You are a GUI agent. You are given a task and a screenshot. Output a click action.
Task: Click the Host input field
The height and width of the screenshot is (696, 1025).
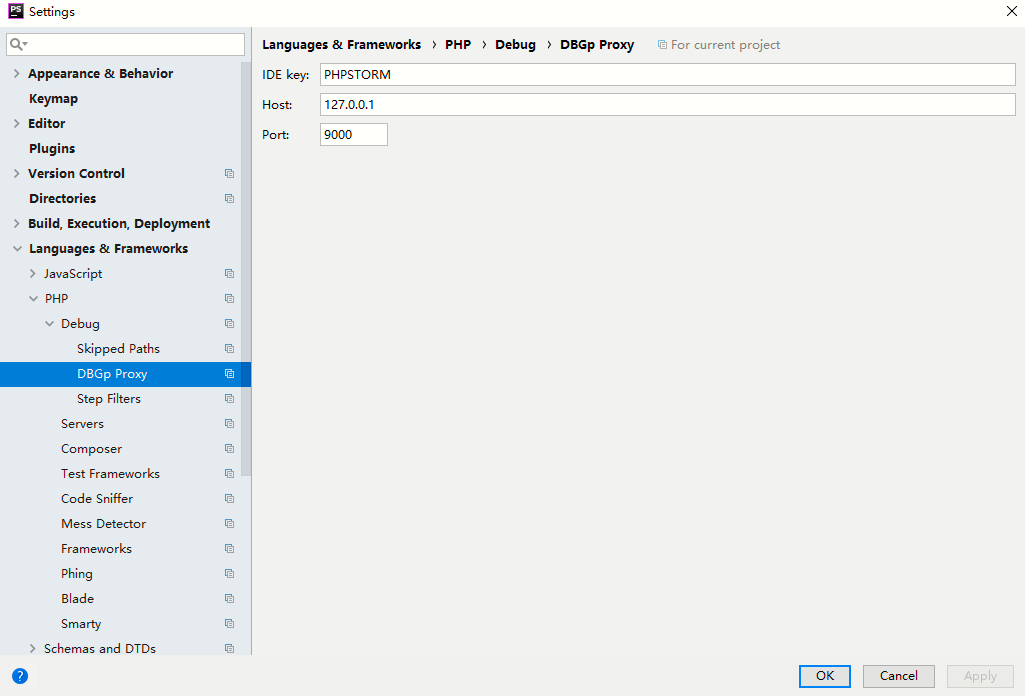[x=667, y=105]
